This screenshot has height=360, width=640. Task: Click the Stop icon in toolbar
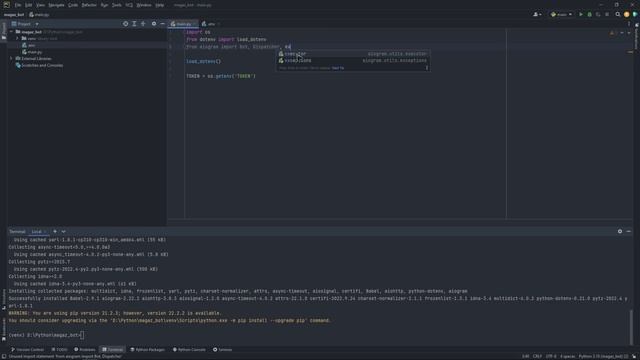tap(607, 14)
